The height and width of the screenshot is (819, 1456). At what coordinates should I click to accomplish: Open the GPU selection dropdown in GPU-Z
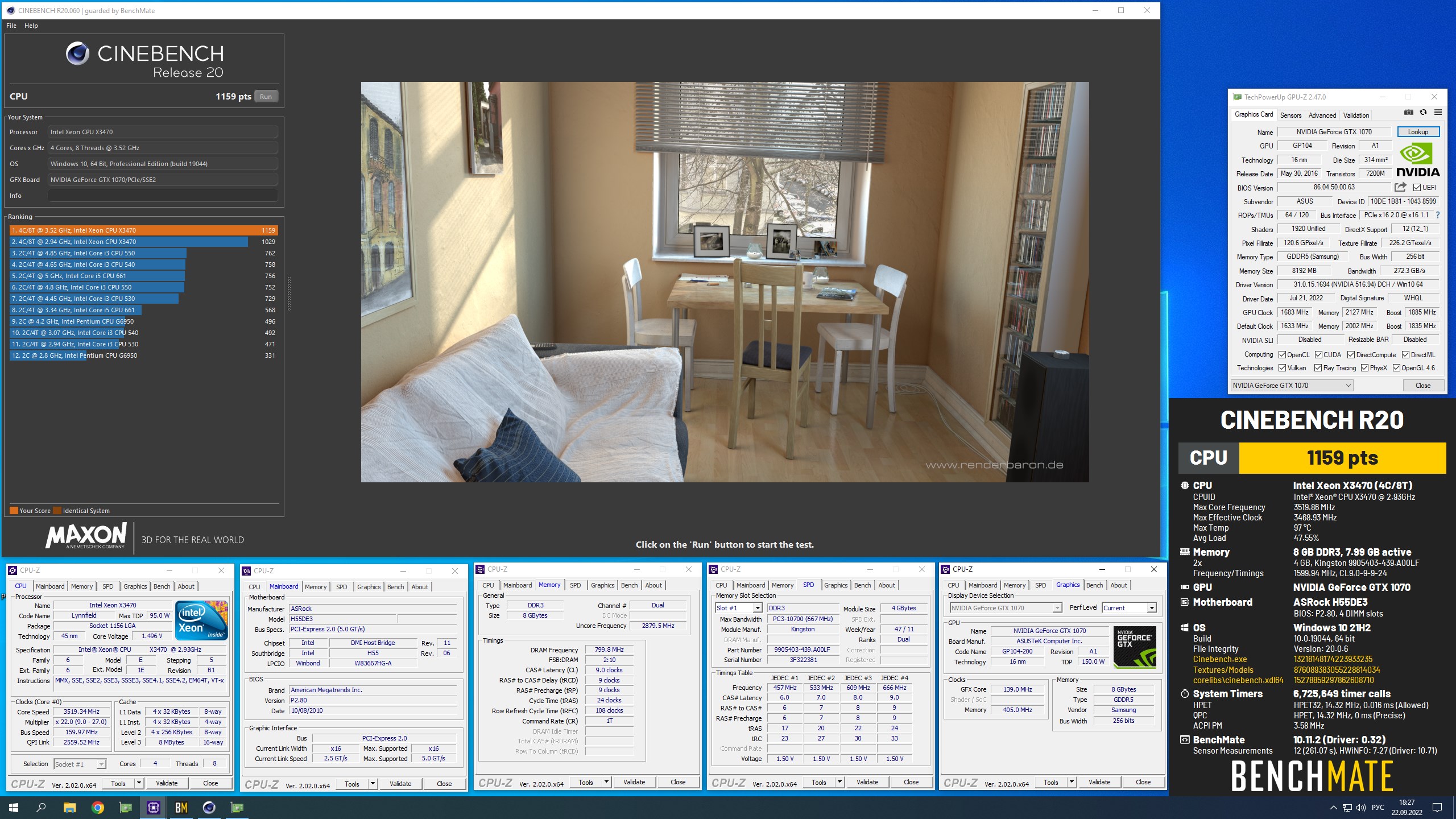1292,385
